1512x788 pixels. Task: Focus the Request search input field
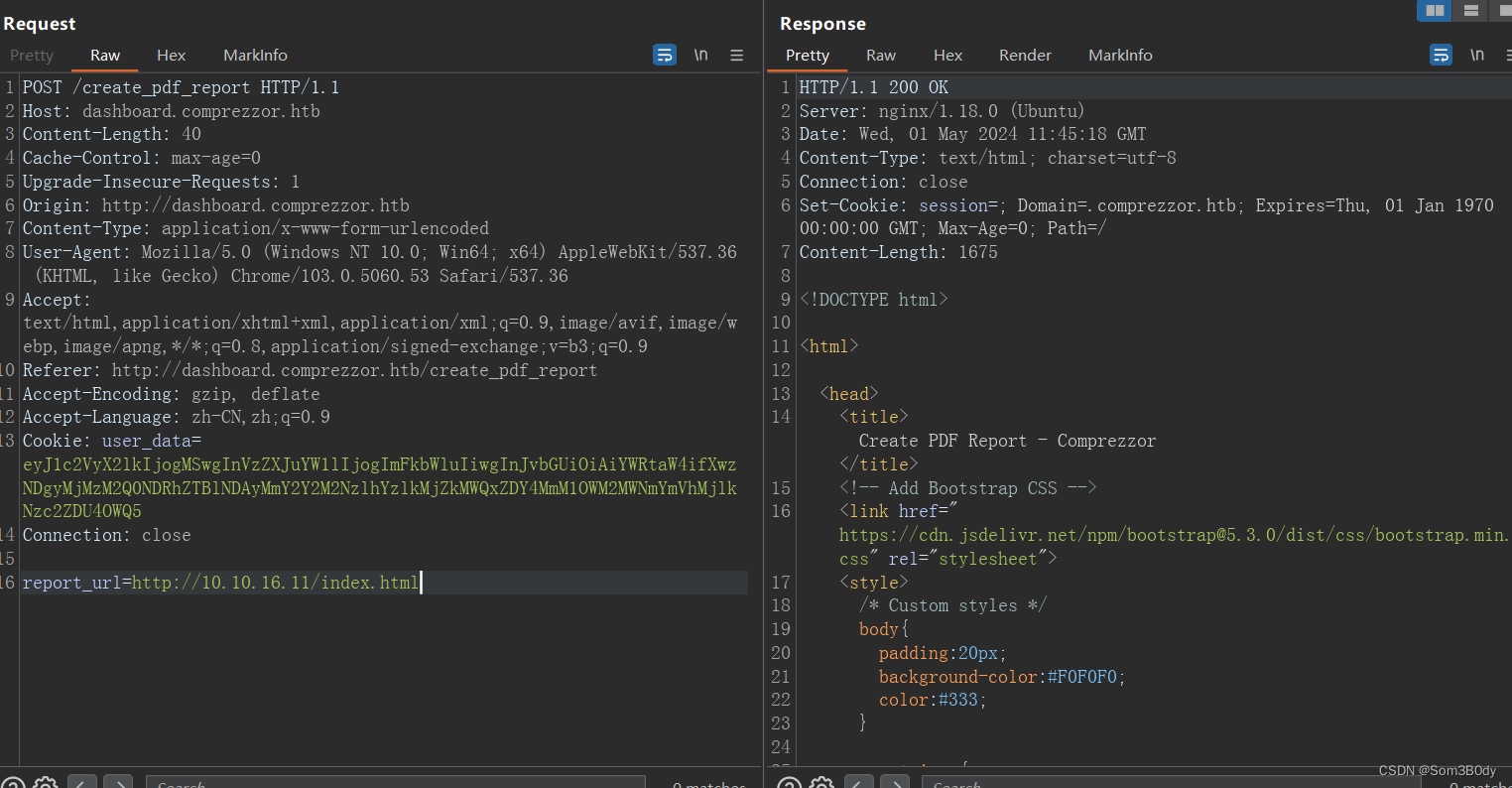(395, 782)
